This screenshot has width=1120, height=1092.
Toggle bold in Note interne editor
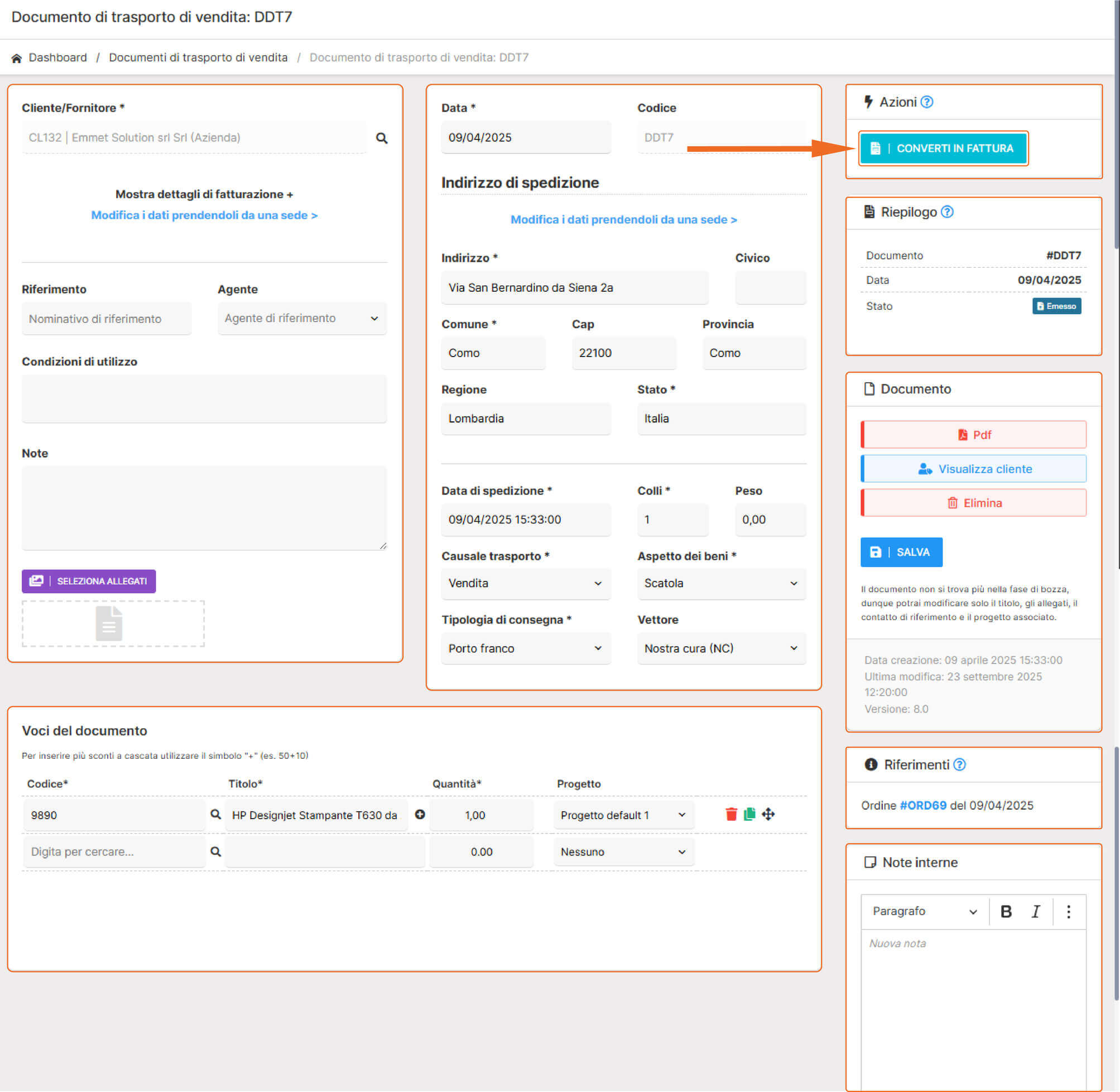coord(1006,911)
